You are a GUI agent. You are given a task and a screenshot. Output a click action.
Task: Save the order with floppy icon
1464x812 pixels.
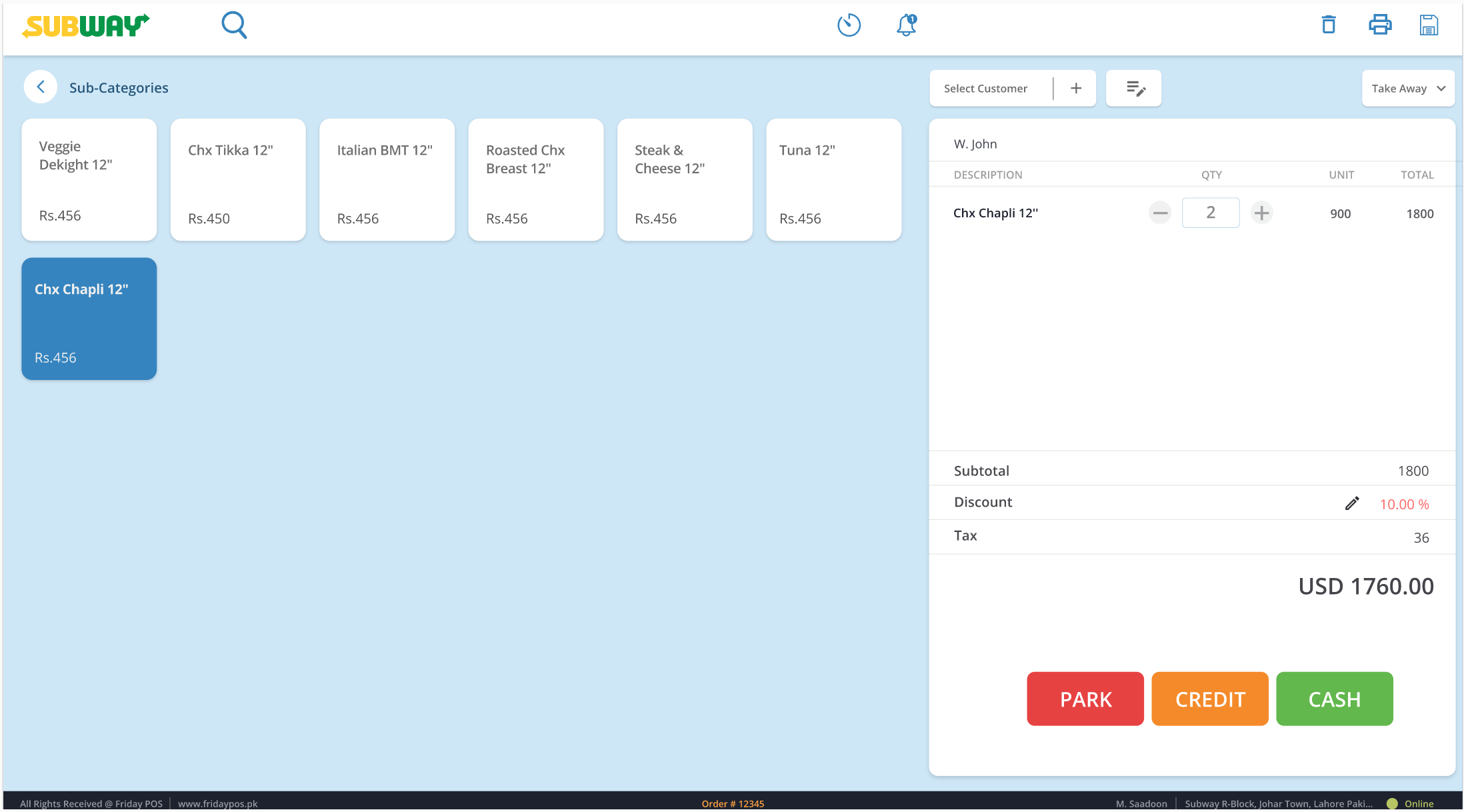coord(1428,25)
